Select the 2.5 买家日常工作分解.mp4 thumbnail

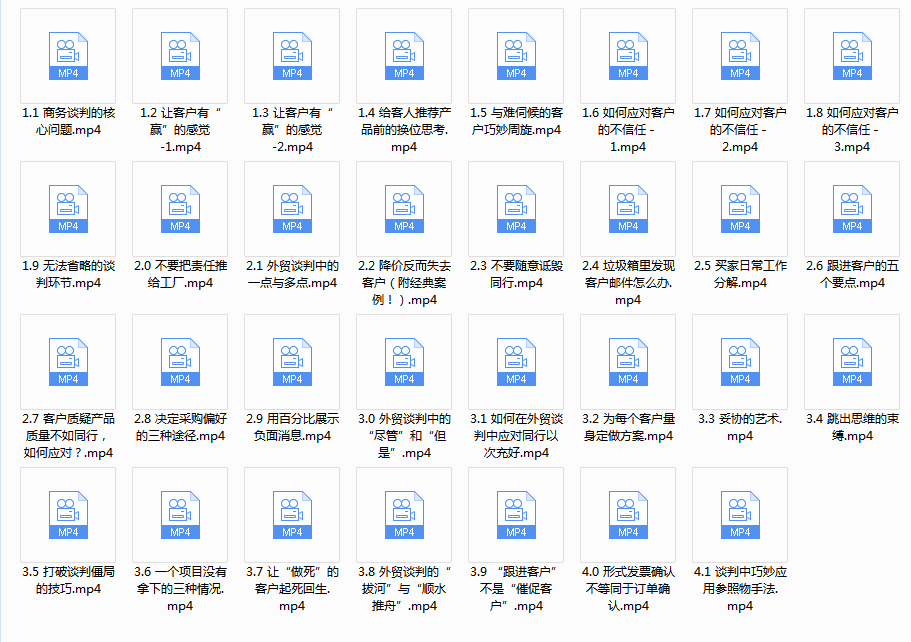[x=740, y=210]
